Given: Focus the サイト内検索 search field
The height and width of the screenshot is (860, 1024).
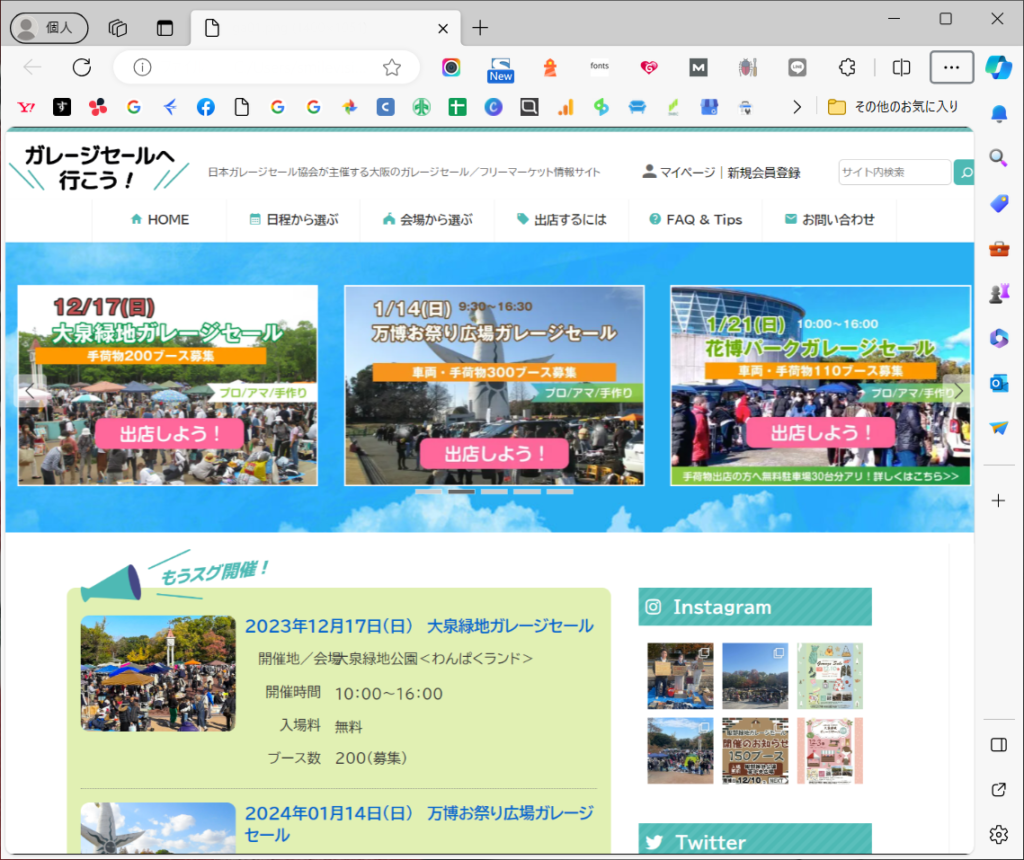Looking at the screenshot, I should pyautogui.click(x=895, y=172).
